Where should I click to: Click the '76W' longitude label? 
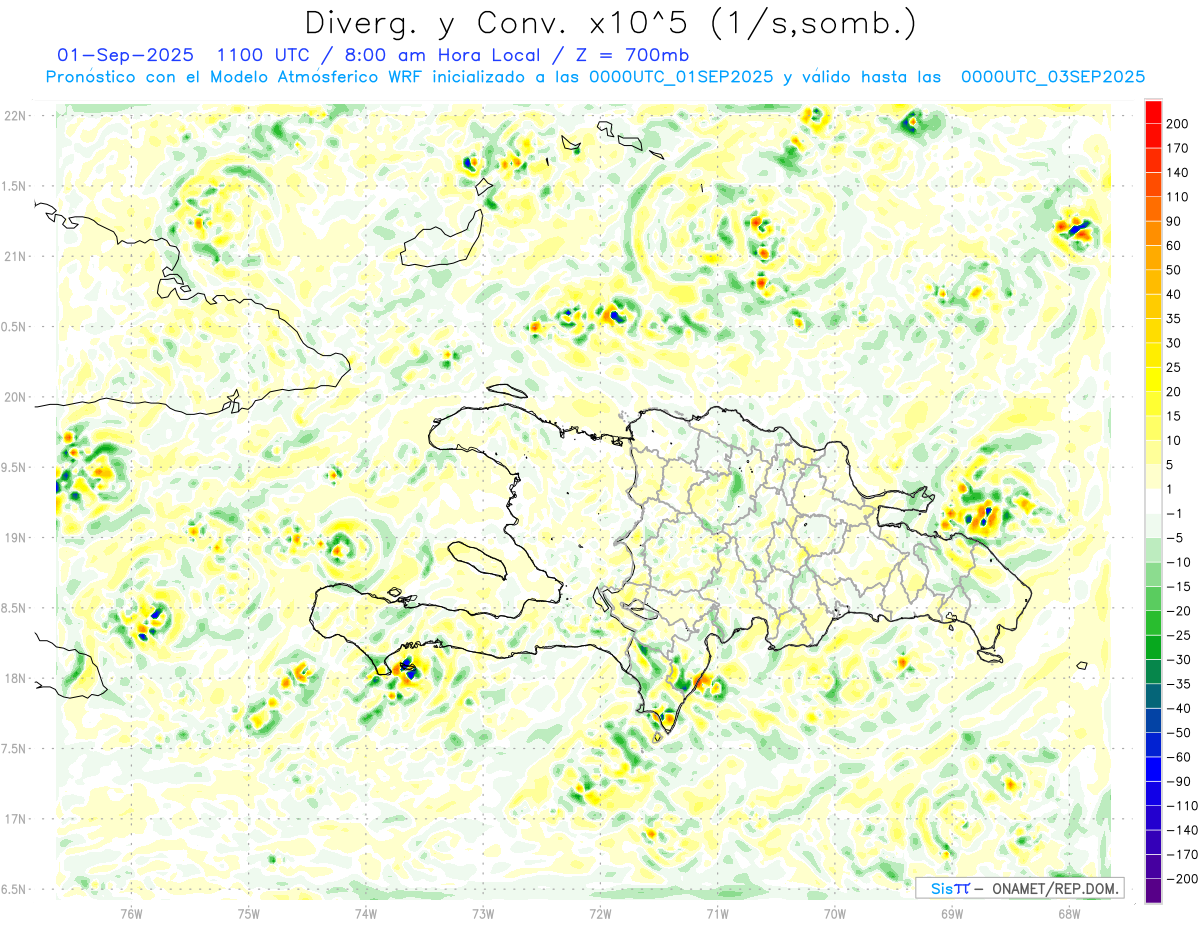point(132,914)
